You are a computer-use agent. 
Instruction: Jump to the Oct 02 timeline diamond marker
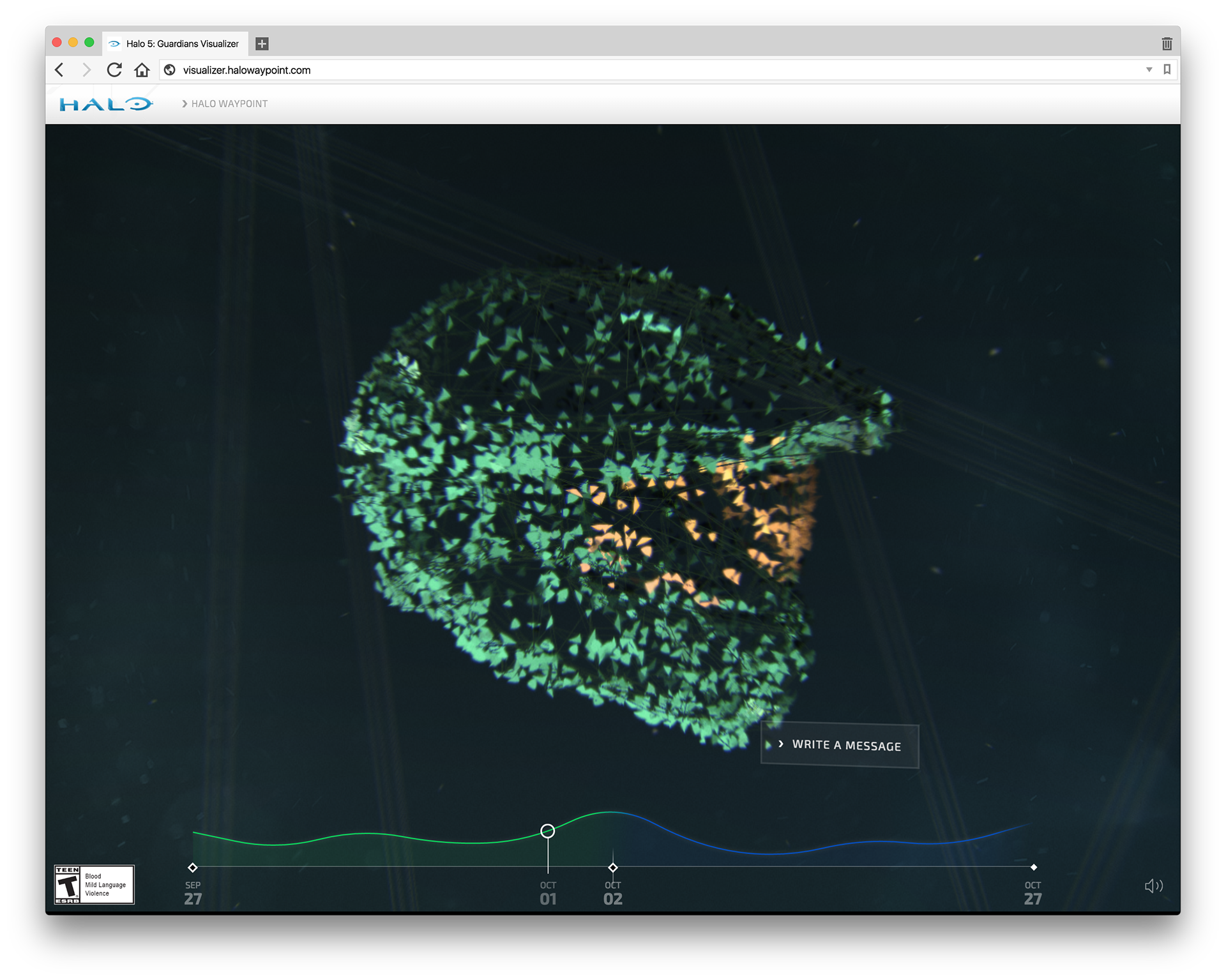pyautogui.click(x=613, y=867)
